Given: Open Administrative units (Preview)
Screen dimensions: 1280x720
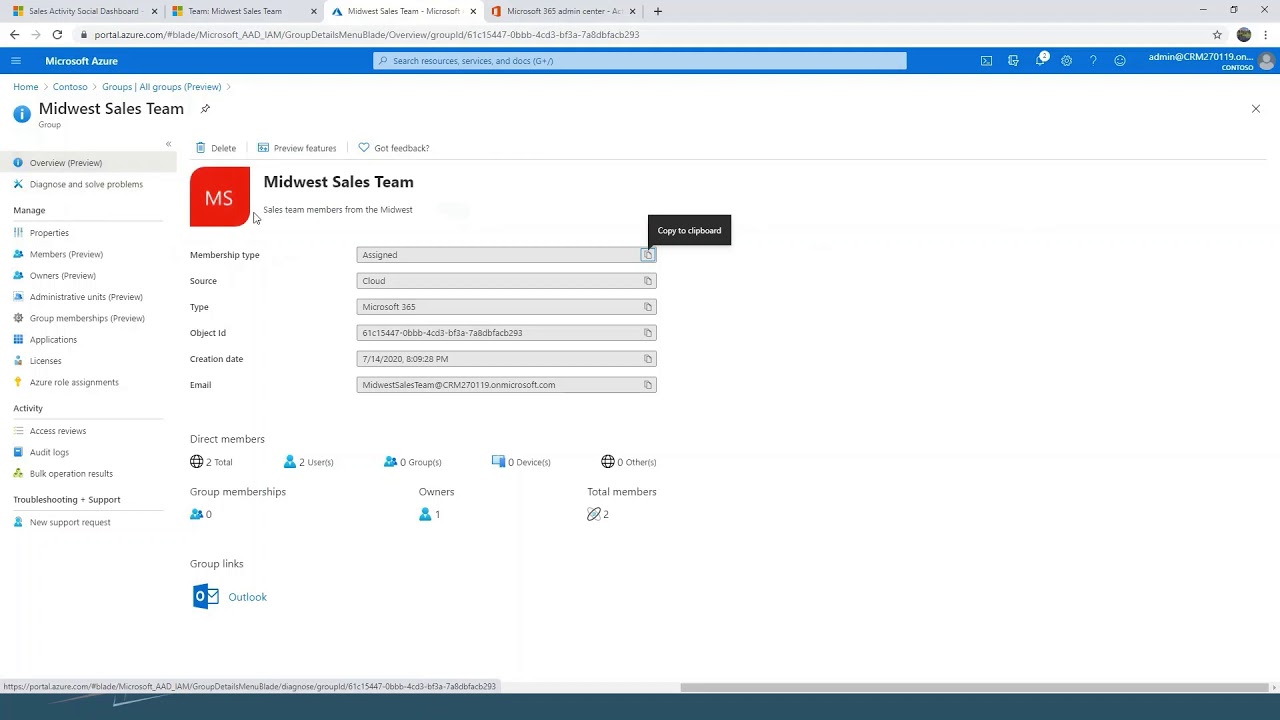Looking at the screenshot, I should pyautogui.click(x=88, y=297).
